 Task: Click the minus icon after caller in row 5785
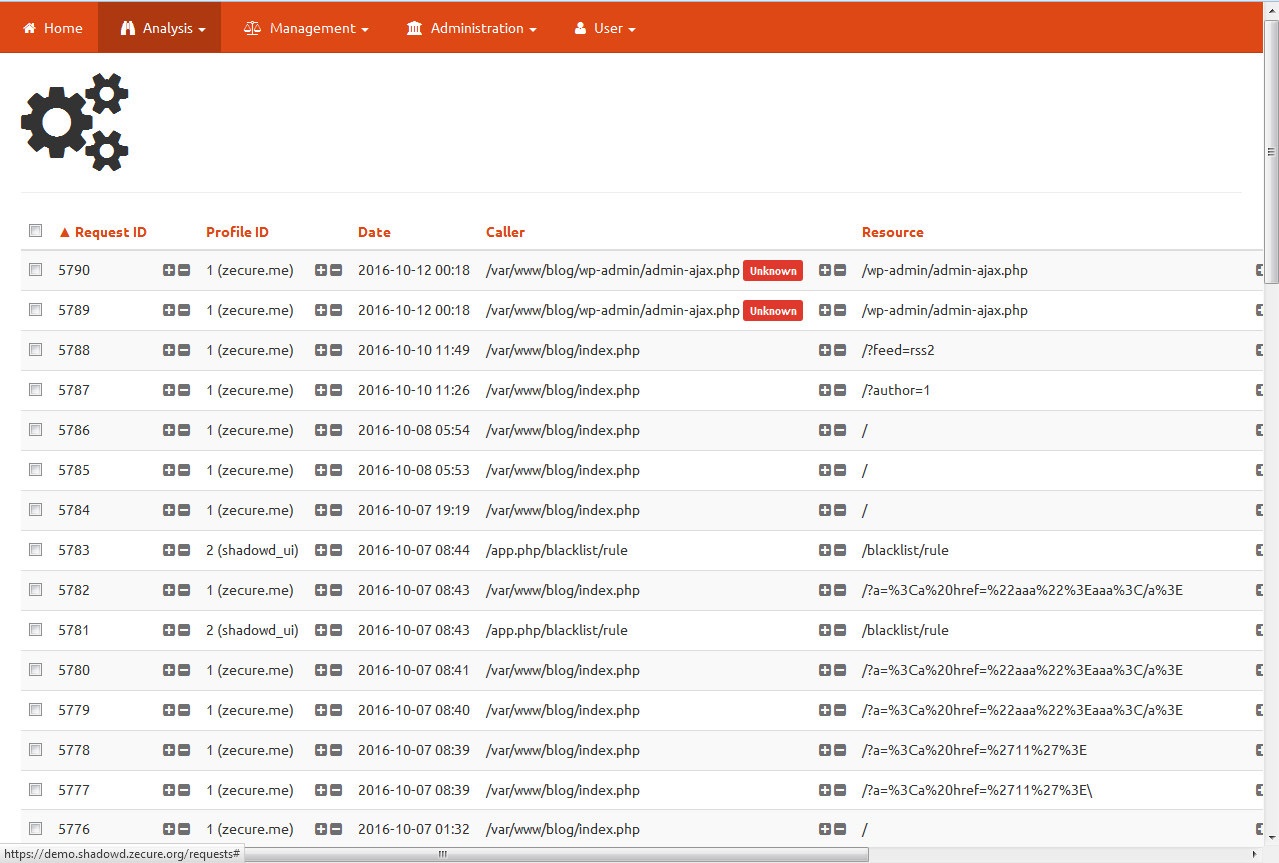point(840,470)
